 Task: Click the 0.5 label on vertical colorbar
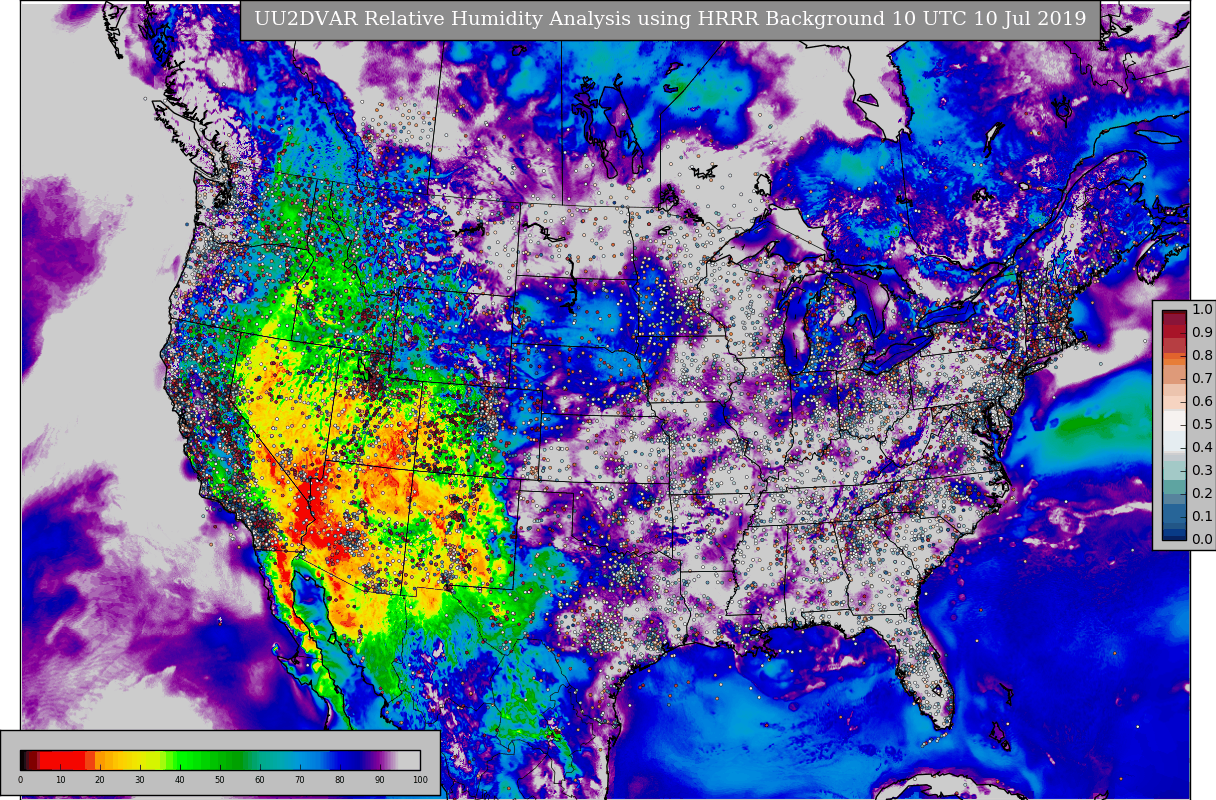(x=1202, y=425)
